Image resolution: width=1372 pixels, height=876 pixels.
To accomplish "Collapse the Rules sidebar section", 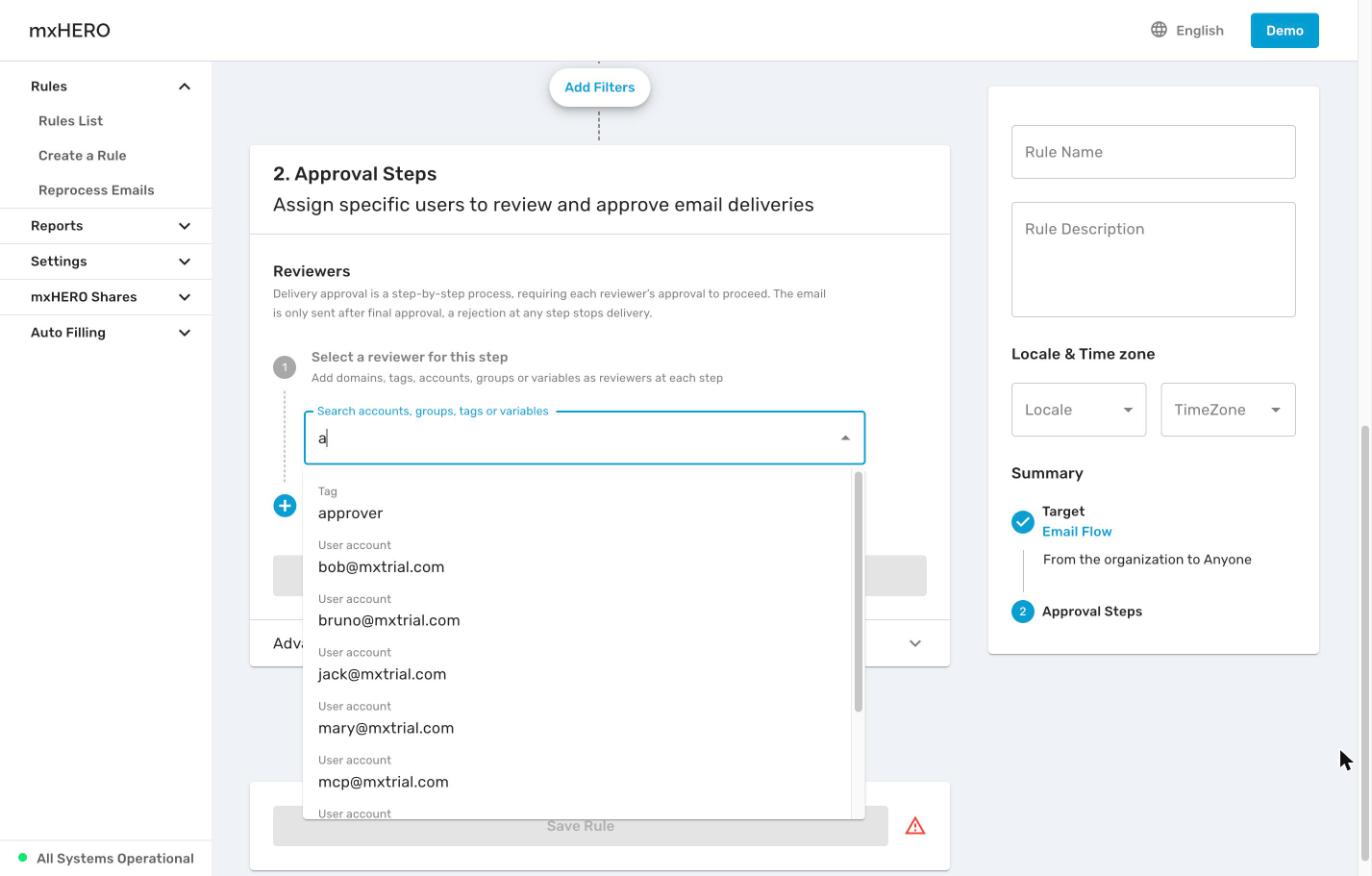I will coord(184,87).
